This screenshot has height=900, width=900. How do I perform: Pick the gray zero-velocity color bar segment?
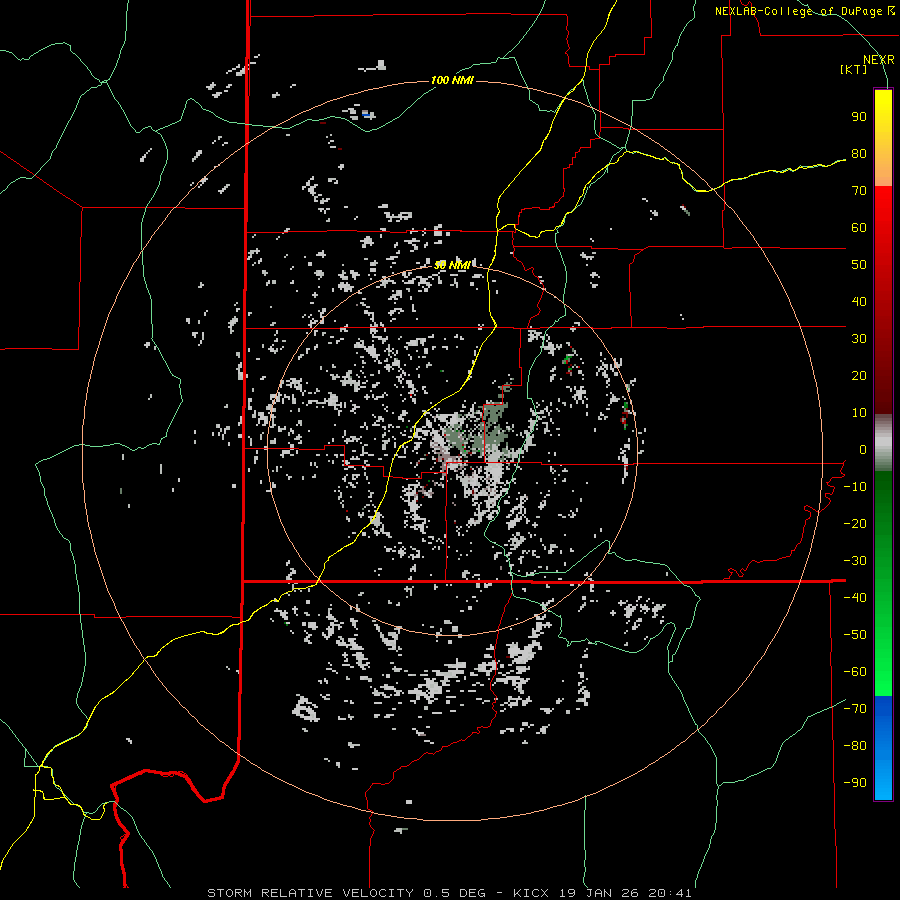[x=883, y=443]
